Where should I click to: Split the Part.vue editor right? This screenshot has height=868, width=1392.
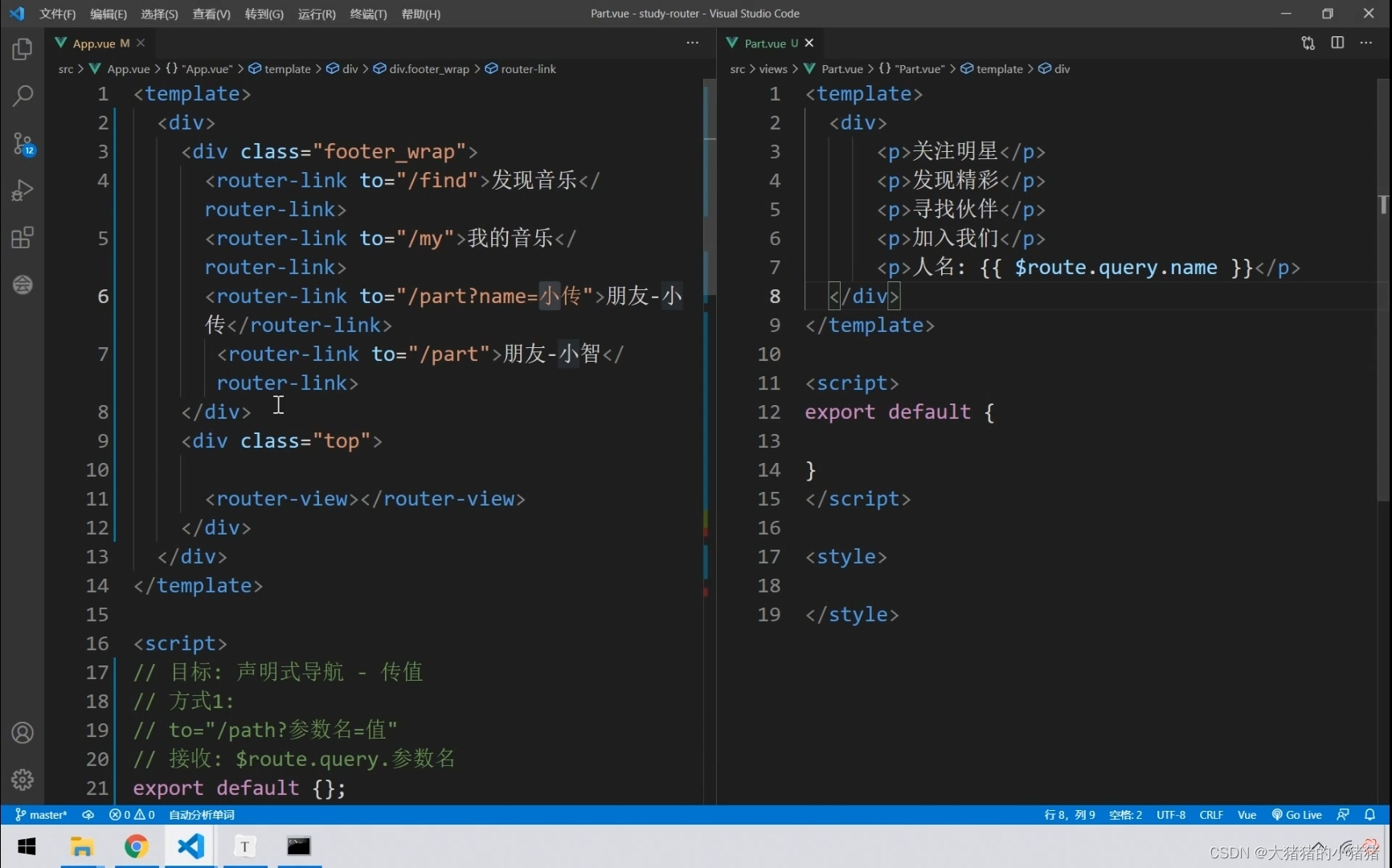click(x=1337, y=43)
